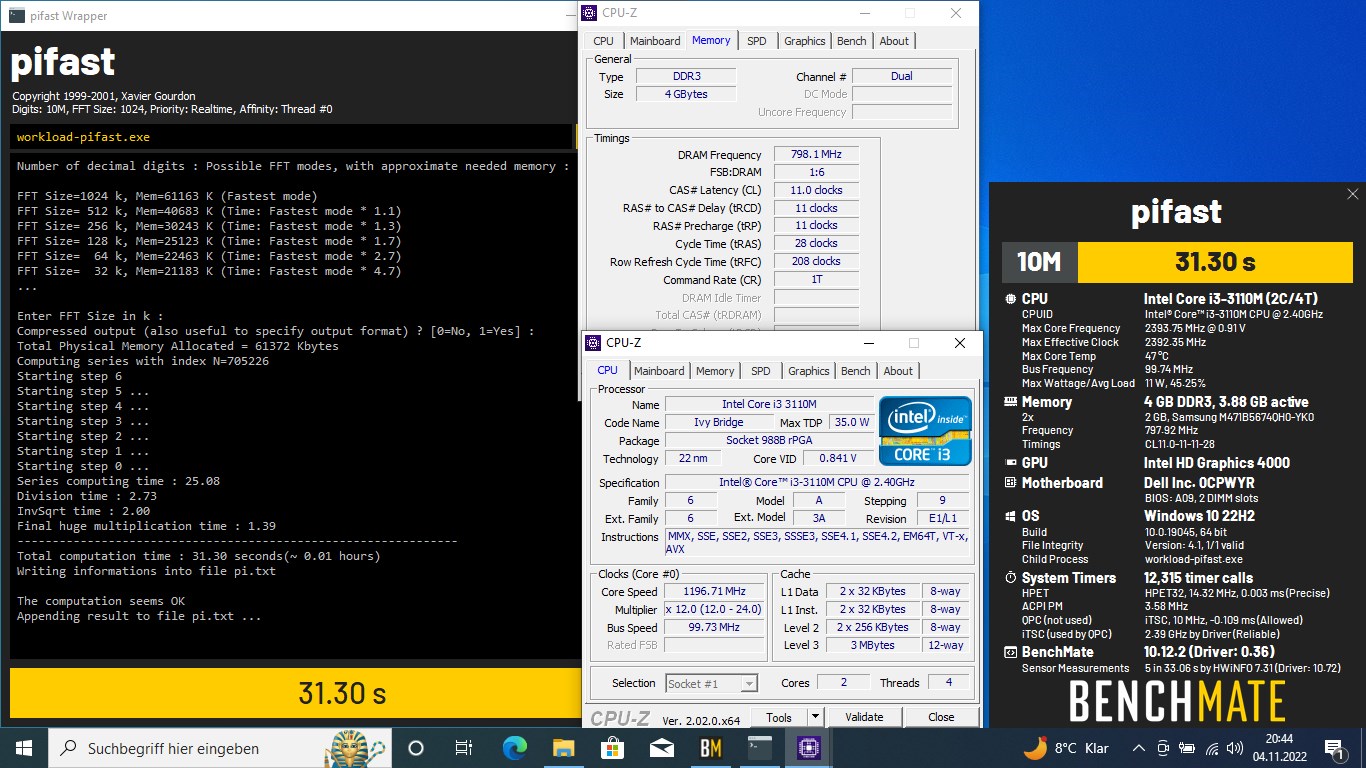Switch to About tab in lower CPU-Z window
1366x768 pixels.
pyautogui.click(x=898, y=371)
